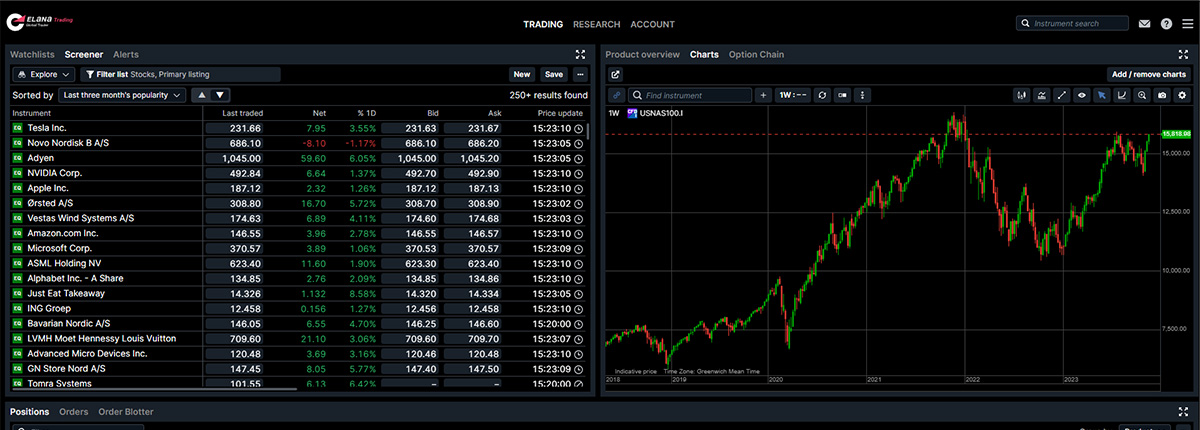Maximize the Screener panel with the expand icon
Screen dimensions: 1200x430
[581, 54]
